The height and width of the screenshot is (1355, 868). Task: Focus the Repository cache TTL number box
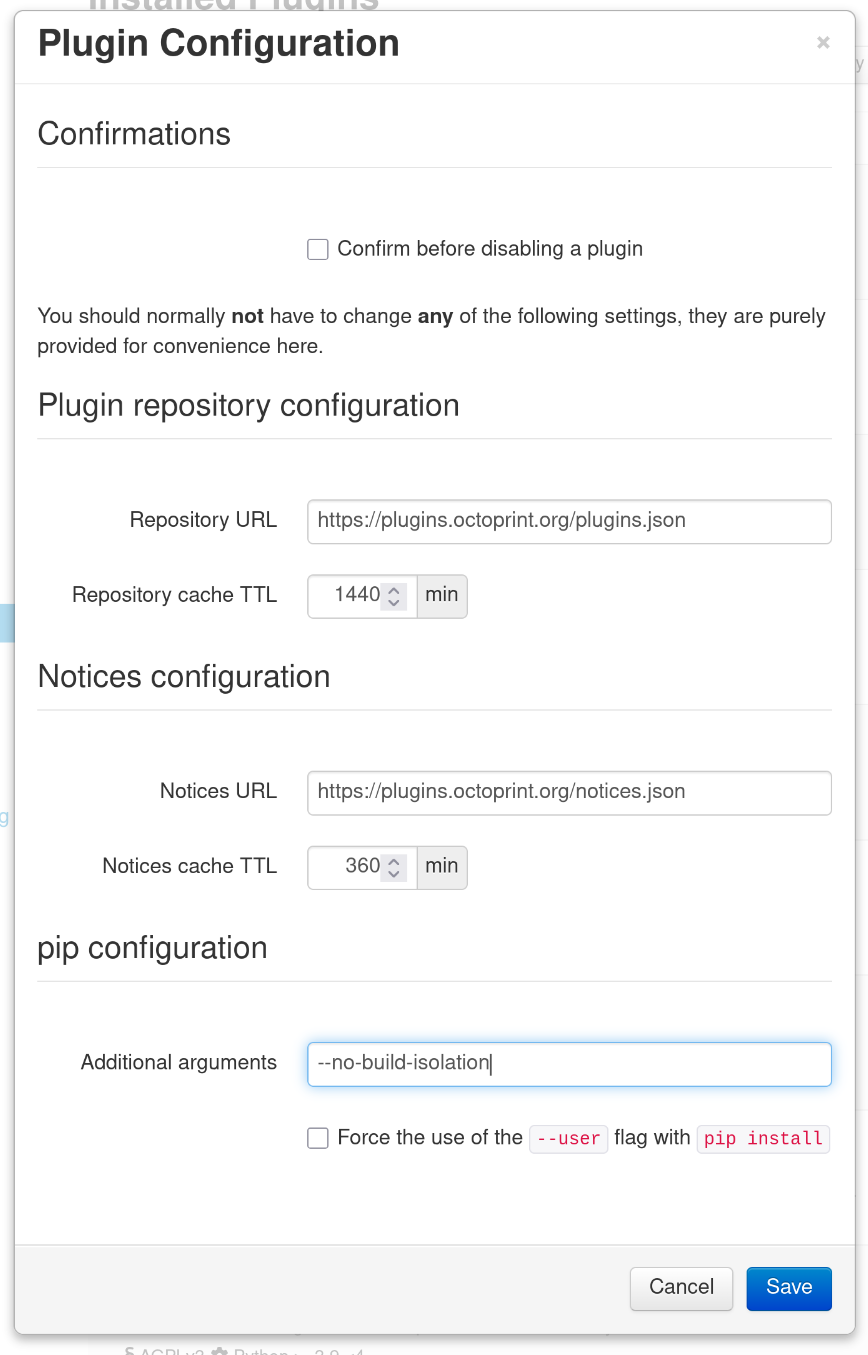click(346, 596)
